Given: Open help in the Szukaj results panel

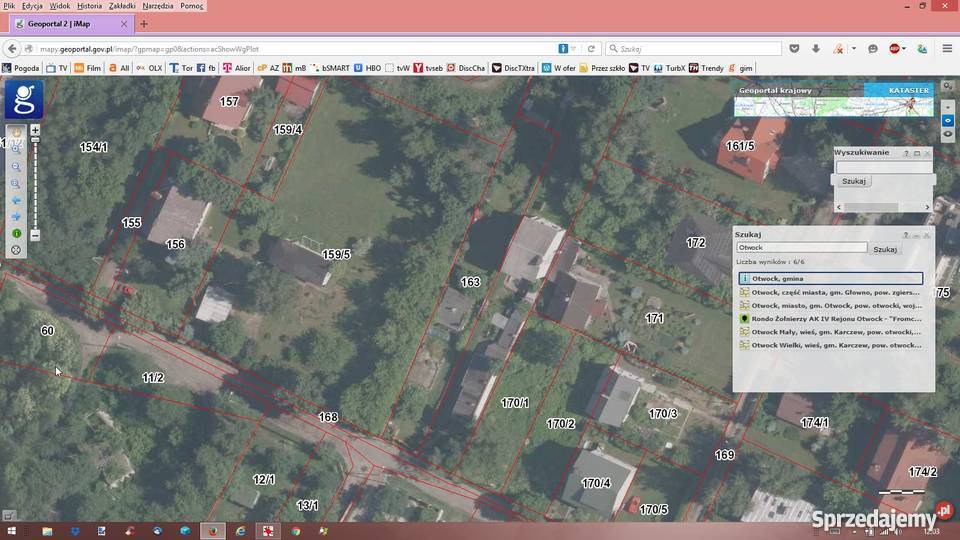Looking at the screenshot, I should point(906,235).
